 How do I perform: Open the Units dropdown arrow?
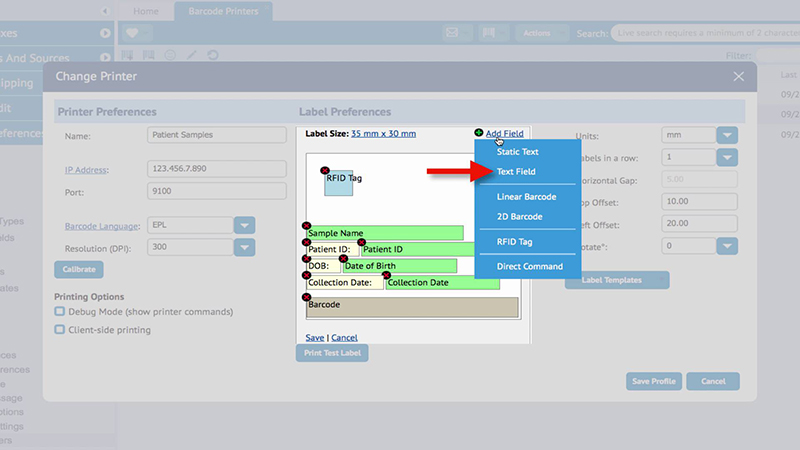click(x=726, y=134)
